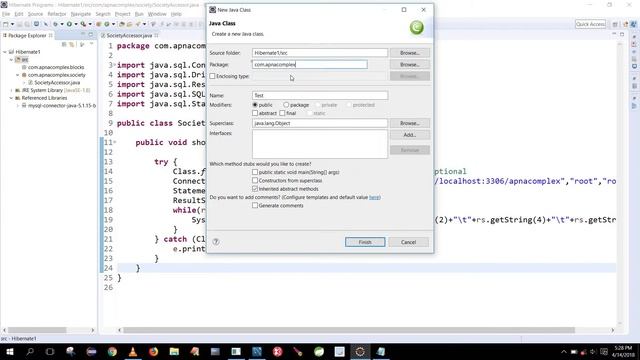Click Cancel in the New Java Class dialog
This screenshot has width=640, height=360.
408,242
